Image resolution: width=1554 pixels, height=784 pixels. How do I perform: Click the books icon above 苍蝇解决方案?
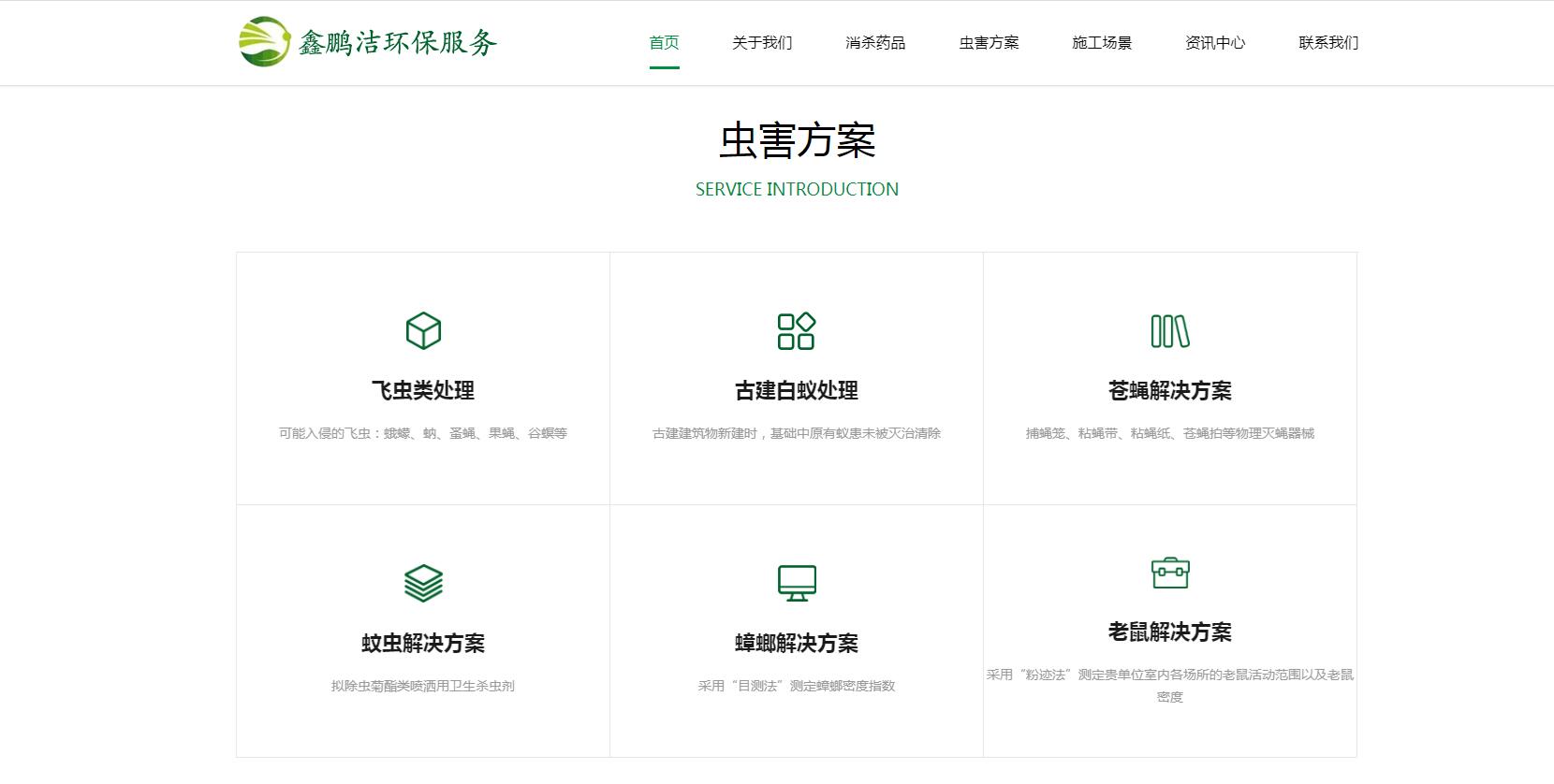1170,331
